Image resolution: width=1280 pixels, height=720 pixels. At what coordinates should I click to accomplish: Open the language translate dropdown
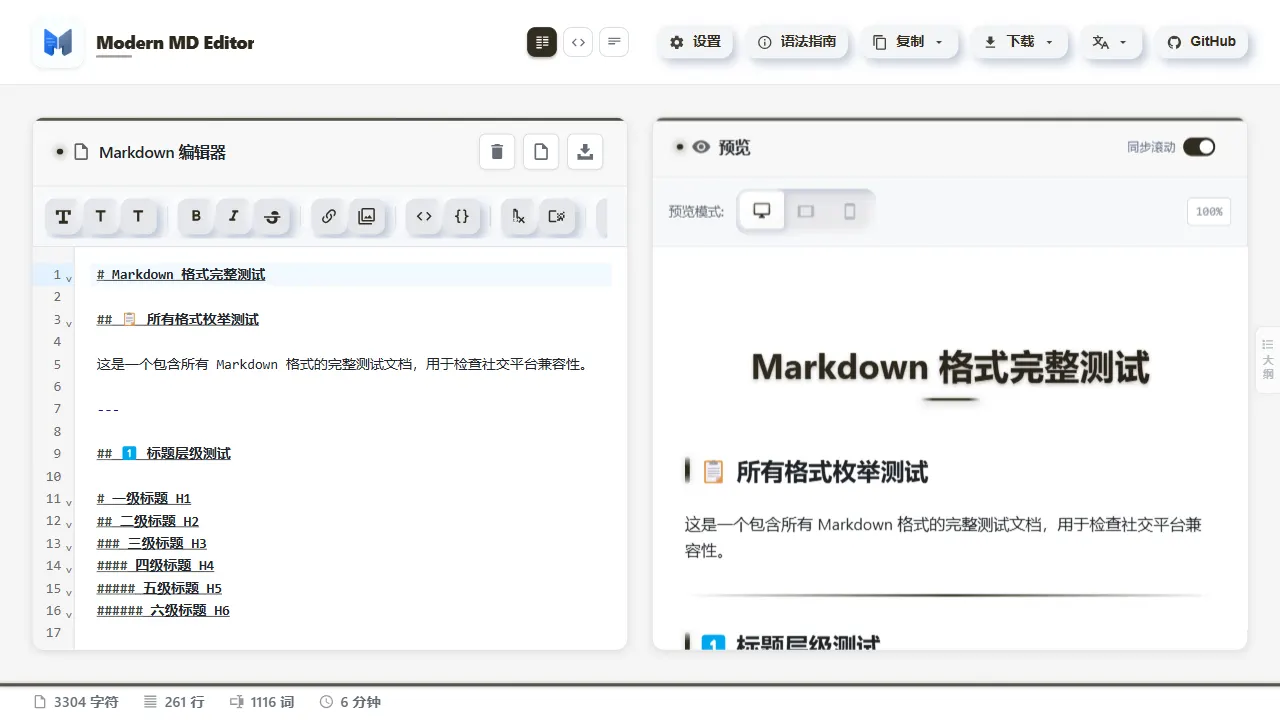[x=1110, y=42]
